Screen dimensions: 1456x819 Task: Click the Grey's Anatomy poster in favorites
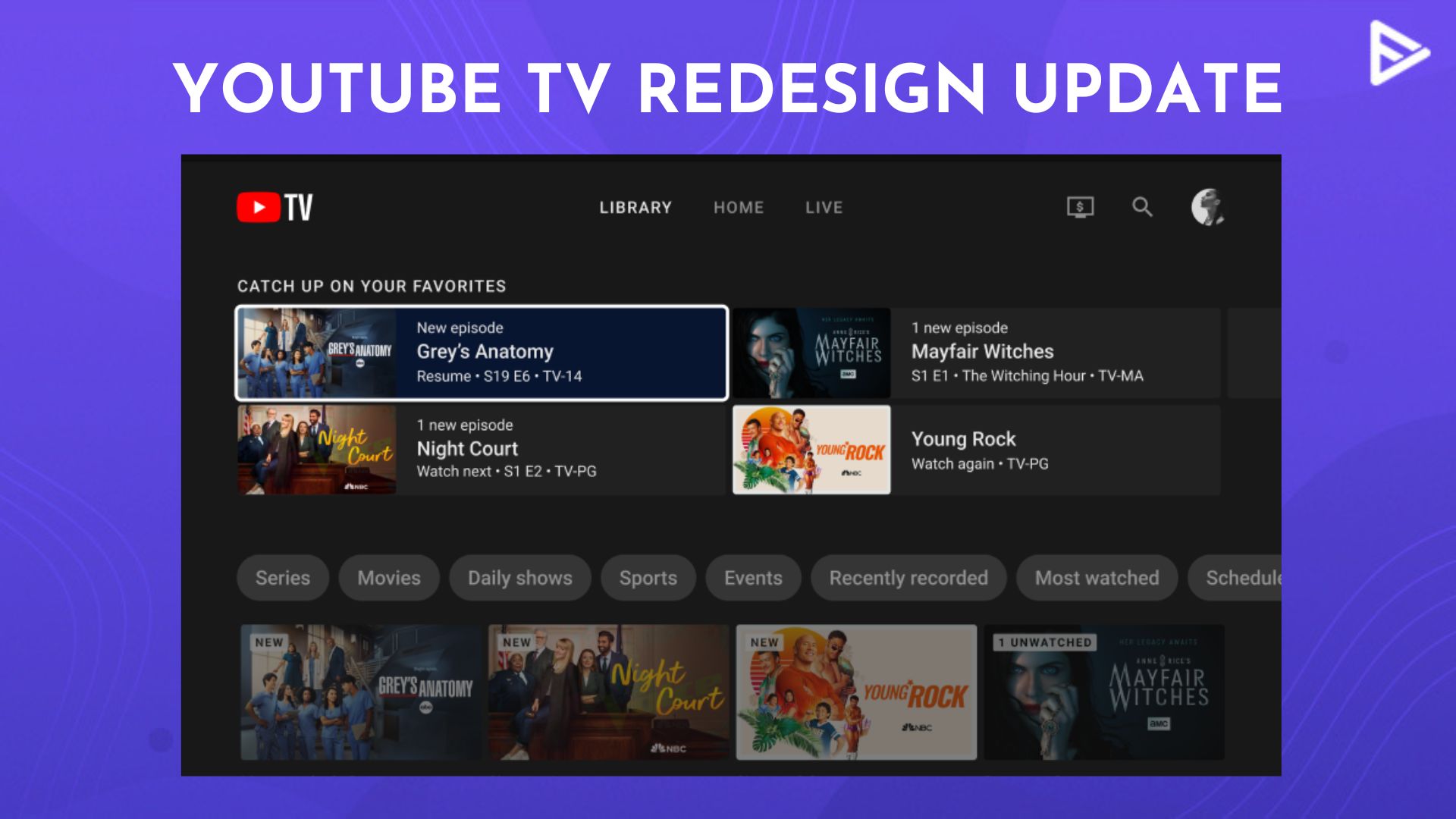click(317, 353)
